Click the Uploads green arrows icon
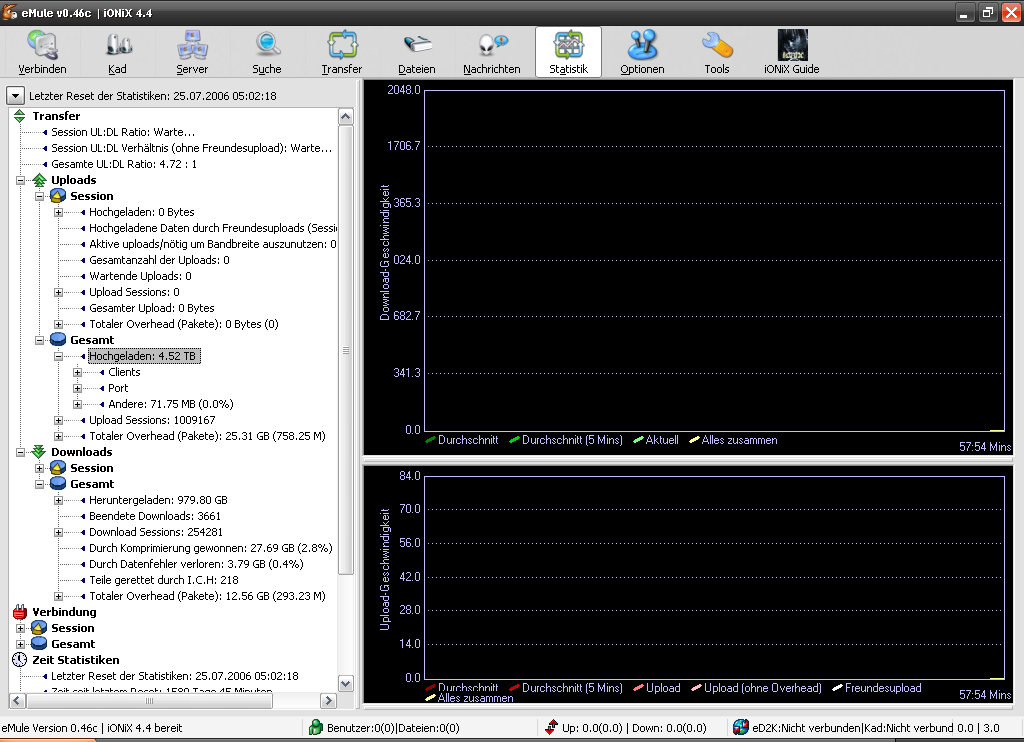 39,180
